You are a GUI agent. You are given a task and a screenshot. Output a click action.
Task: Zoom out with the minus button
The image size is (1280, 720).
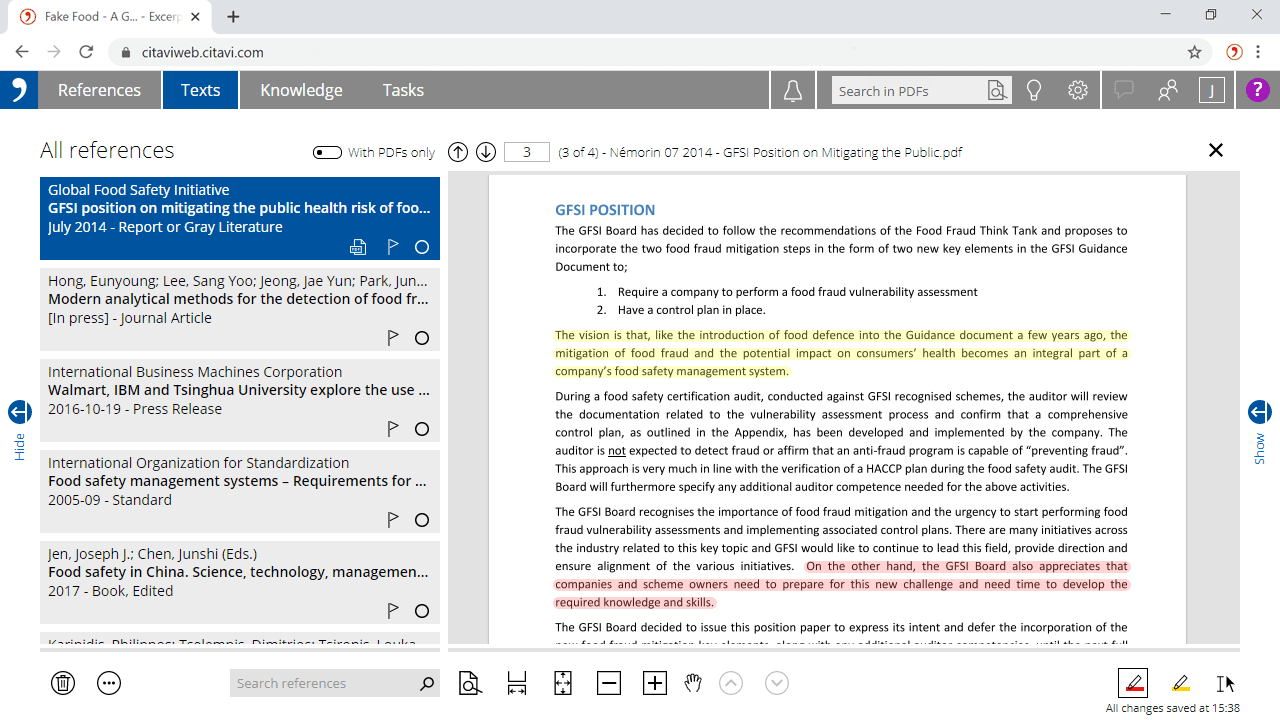pyautogui.click(x=609, y=683)
